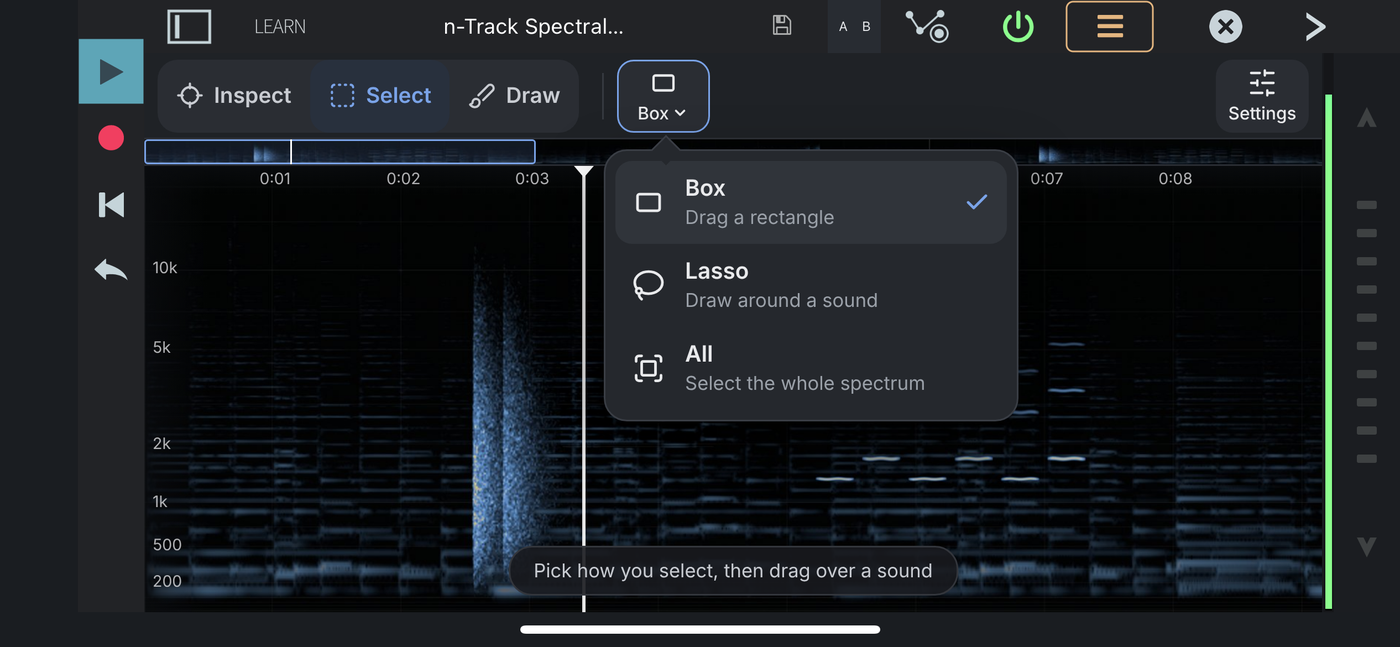Click the n-Track Spectral title
The height and width of the screenshot is (647, 1400).
[x=533, y=27]
